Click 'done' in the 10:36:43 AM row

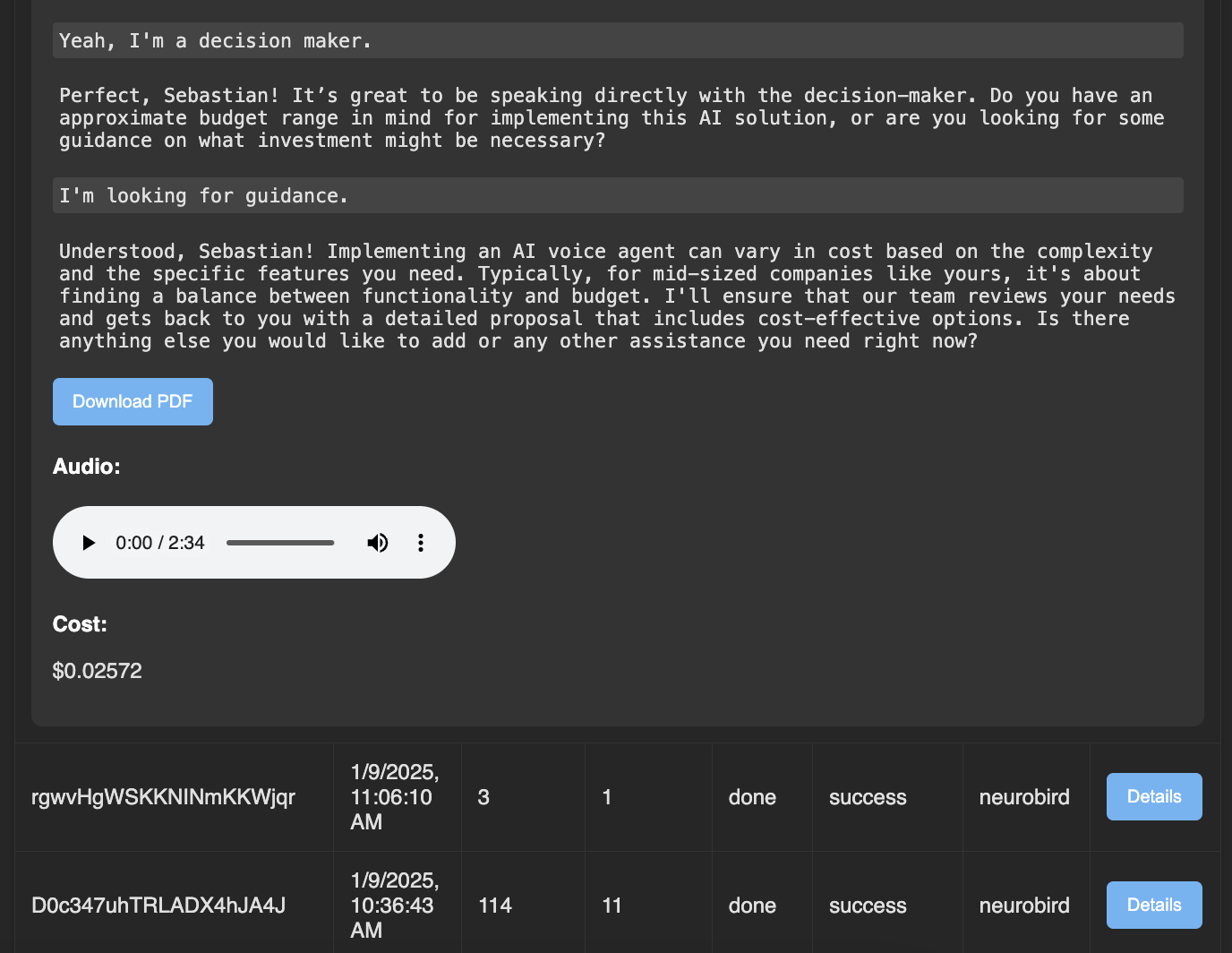pos(752,906)
